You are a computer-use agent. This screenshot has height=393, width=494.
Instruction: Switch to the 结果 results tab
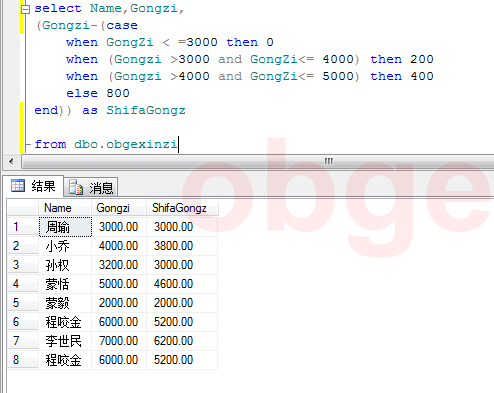tap(33, 186)
